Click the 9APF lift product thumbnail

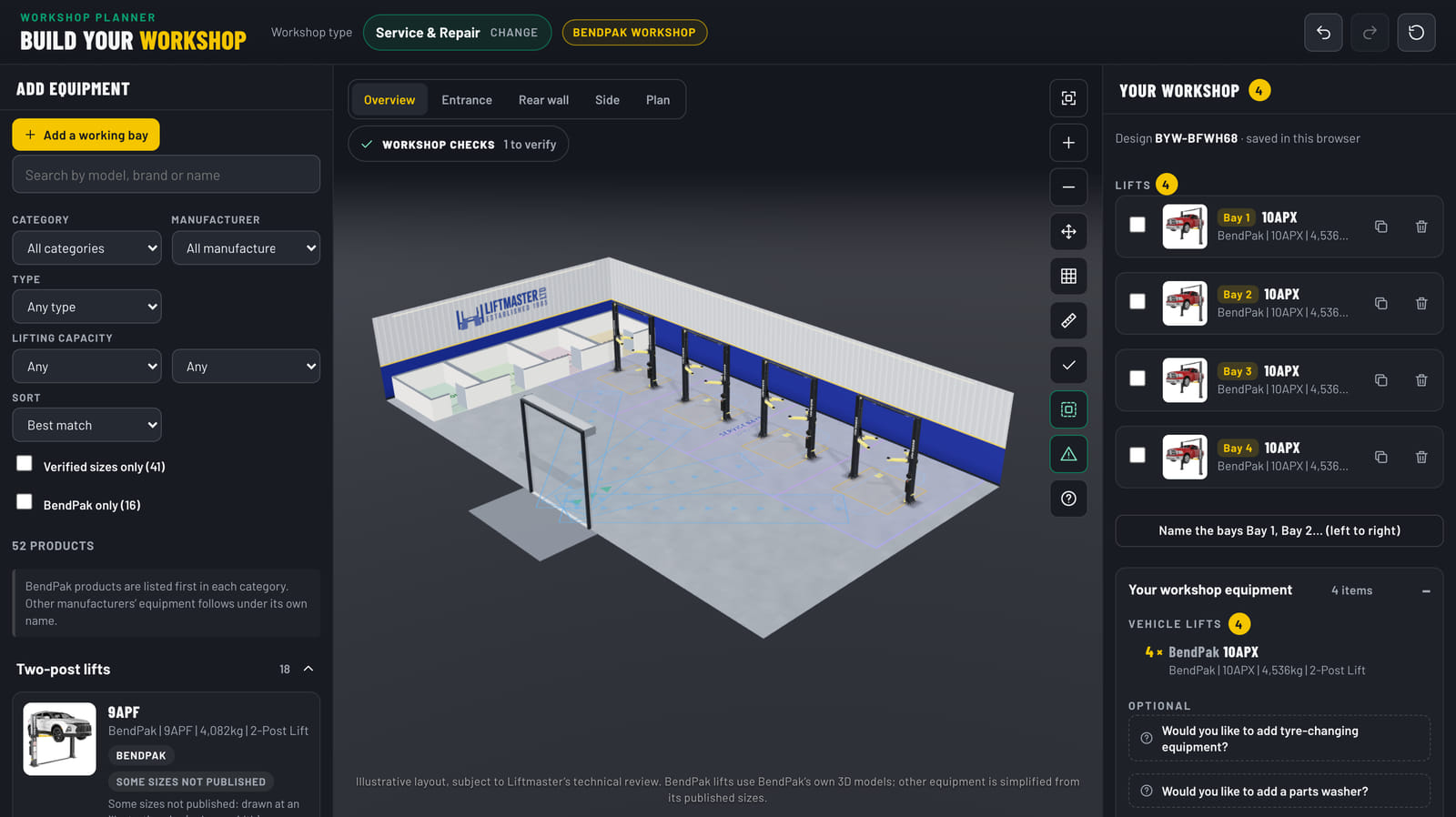[59, 738]
